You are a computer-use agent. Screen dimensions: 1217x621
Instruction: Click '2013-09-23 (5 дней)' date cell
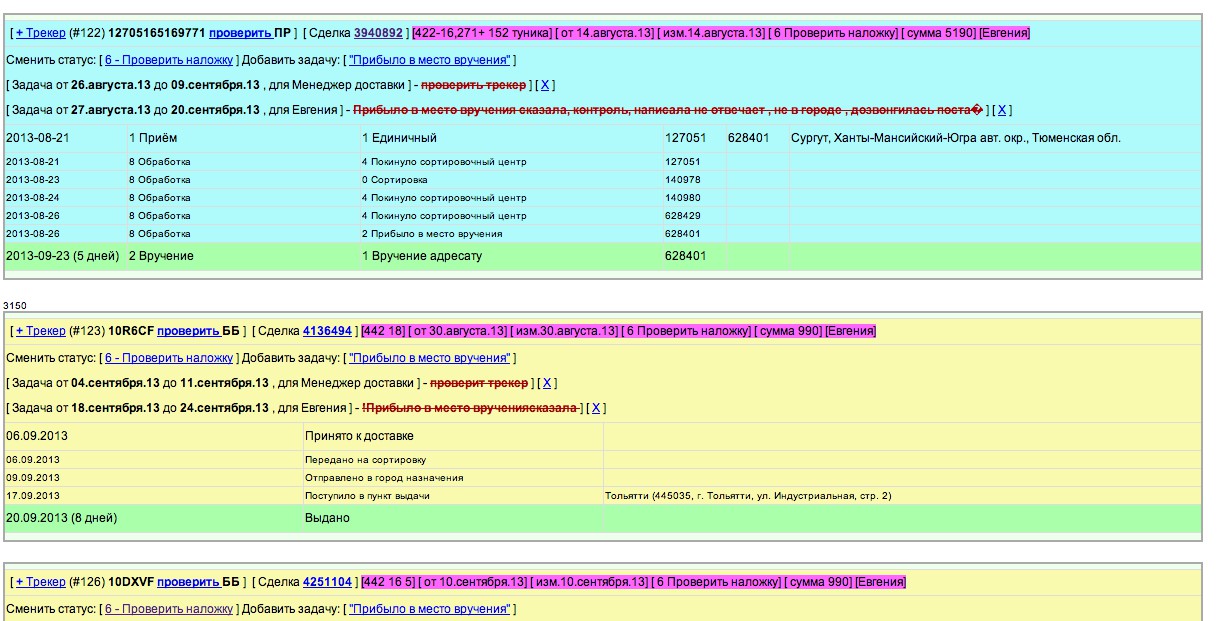65,256
